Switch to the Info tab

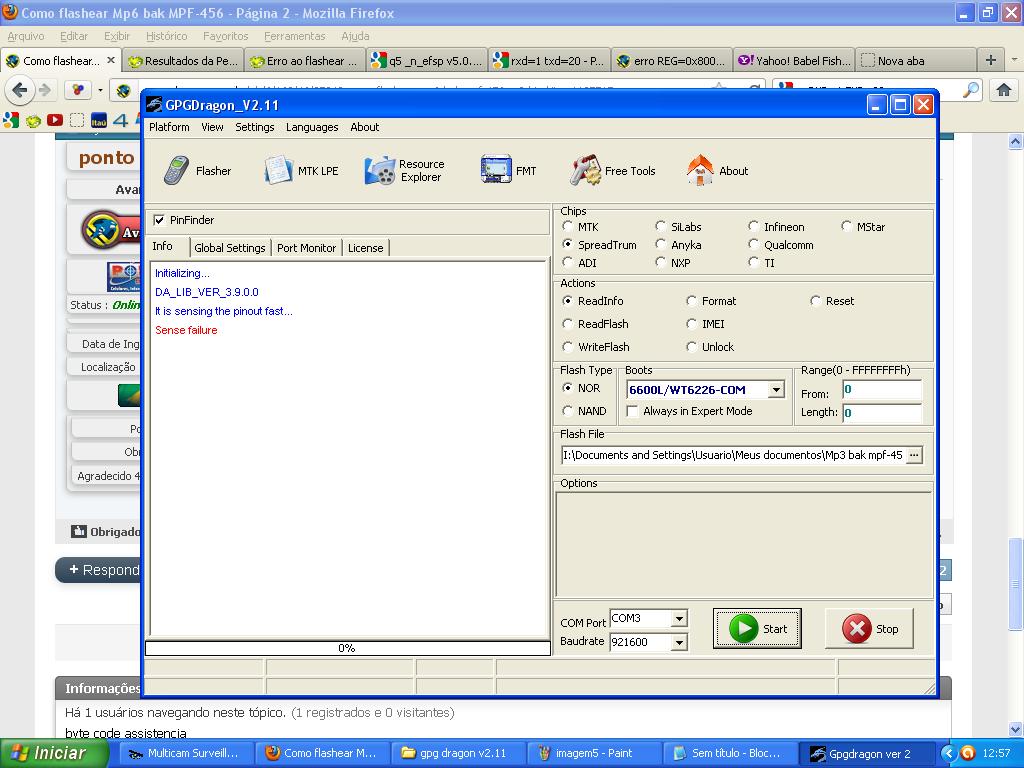(x=163, y=246)
